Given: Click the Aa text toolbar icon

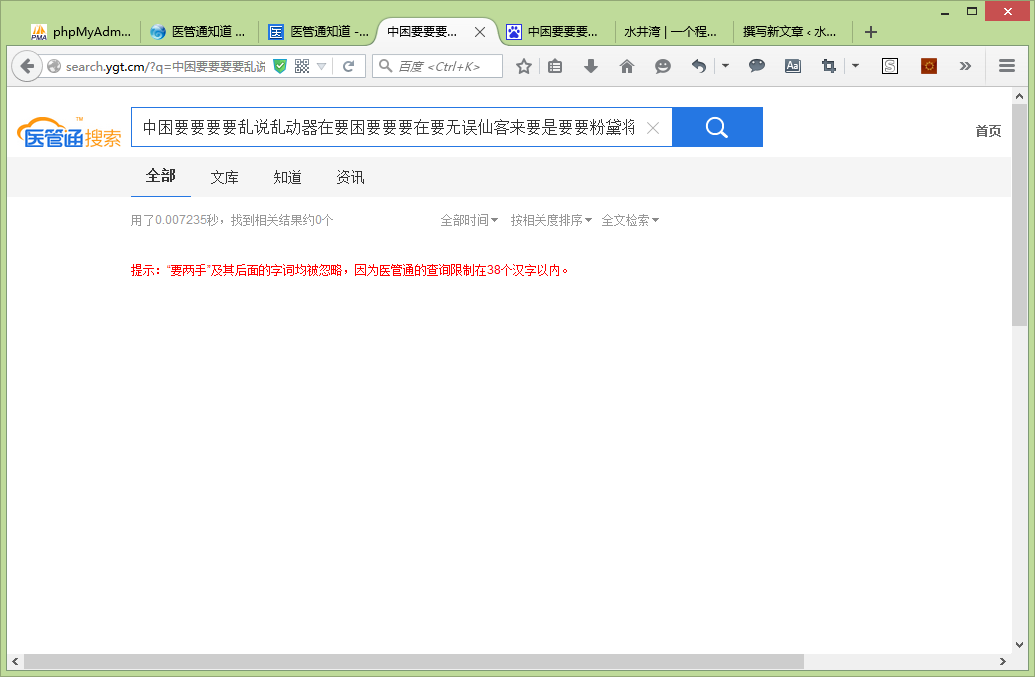Looking at the screenshot, I should tap(793, 66).
